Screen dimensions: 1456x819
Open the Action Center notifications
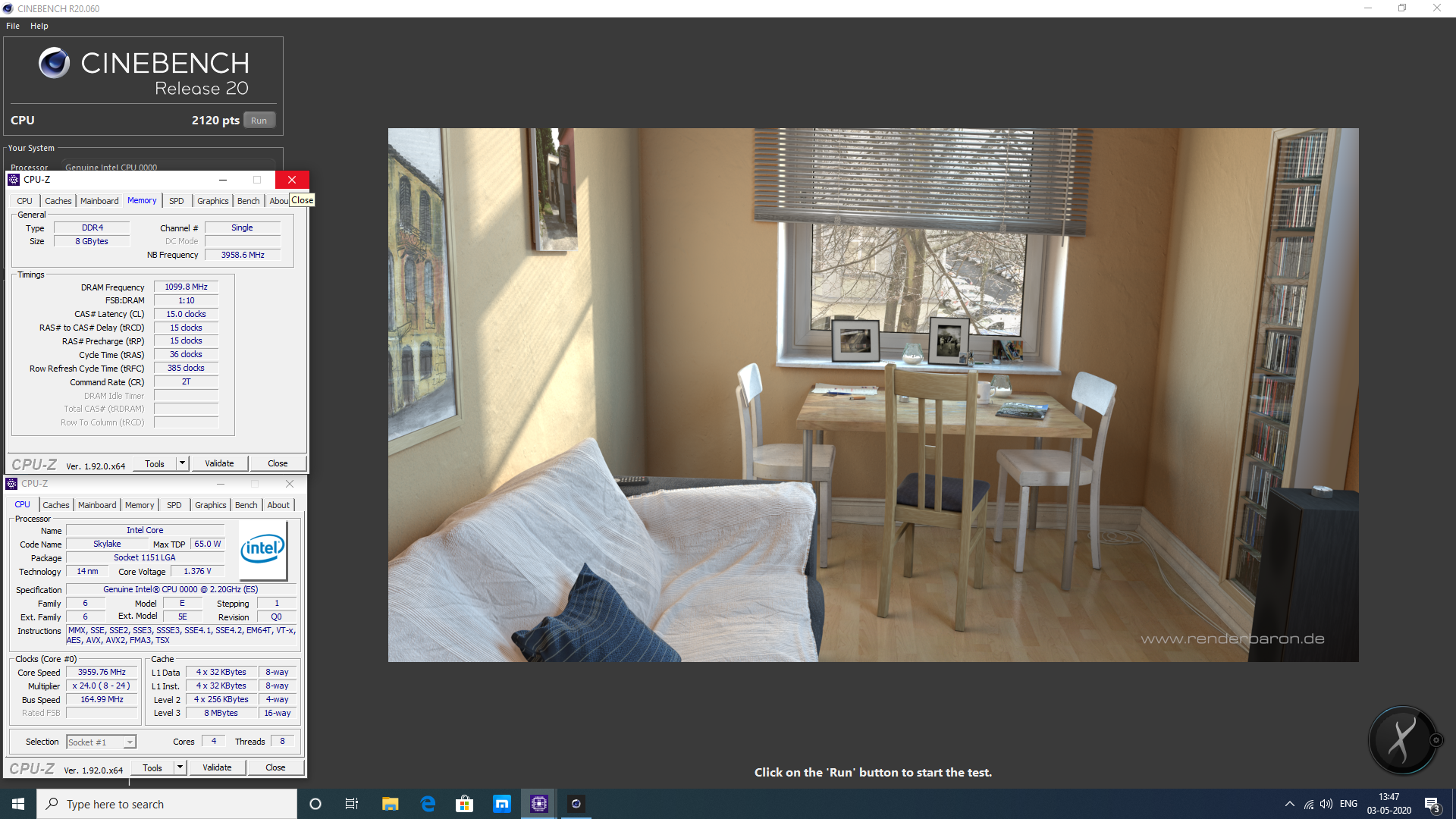1432,804
